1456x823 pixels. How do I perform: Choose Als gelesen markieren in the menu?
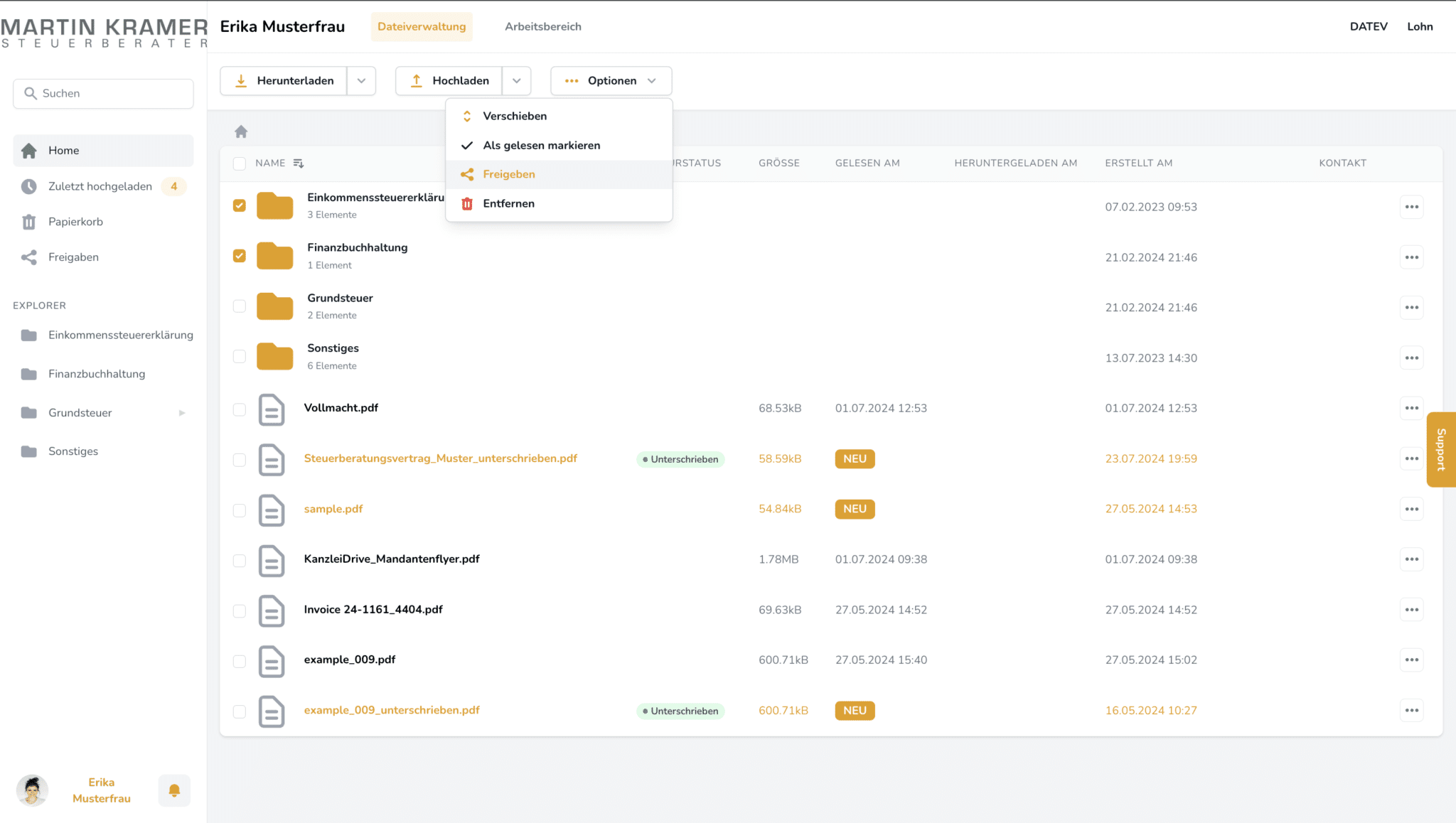[559, 145]
